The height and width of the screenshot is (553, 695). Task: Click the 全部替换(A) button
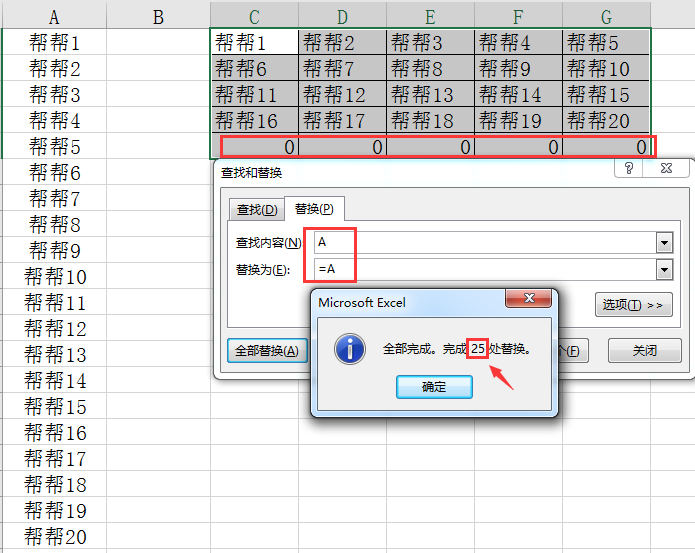click(x=267, y=350)
